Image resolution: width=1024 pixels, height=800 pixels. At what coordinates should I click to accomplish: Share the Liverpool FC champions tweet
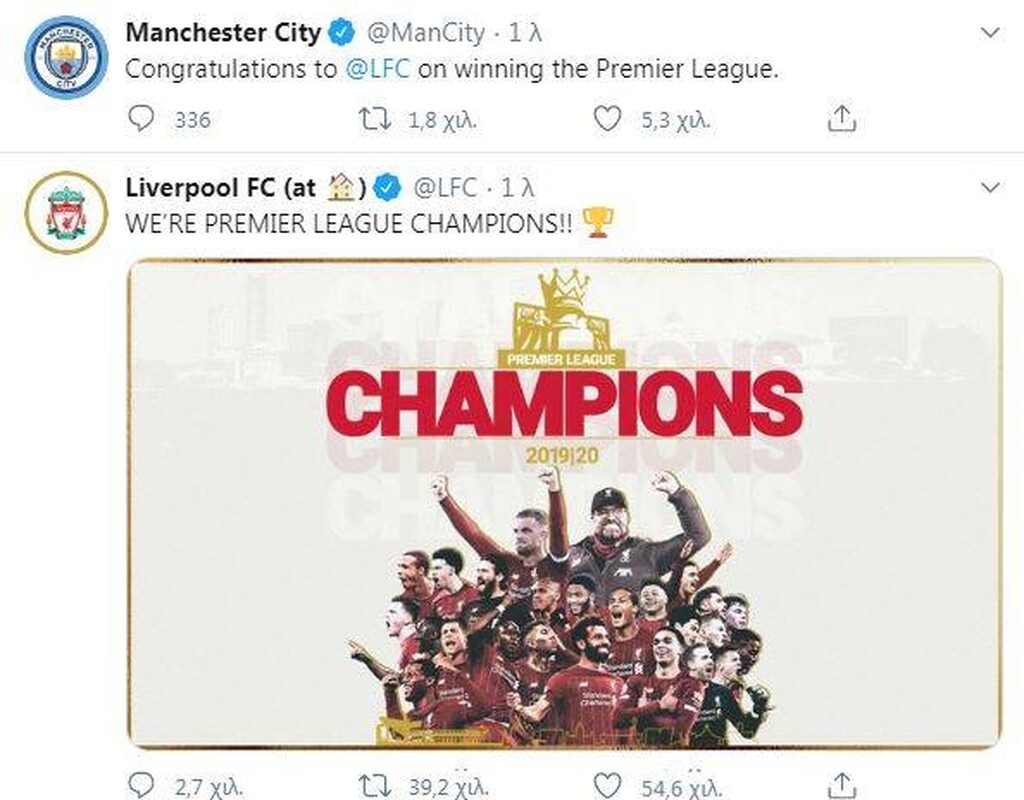point(842,784)
